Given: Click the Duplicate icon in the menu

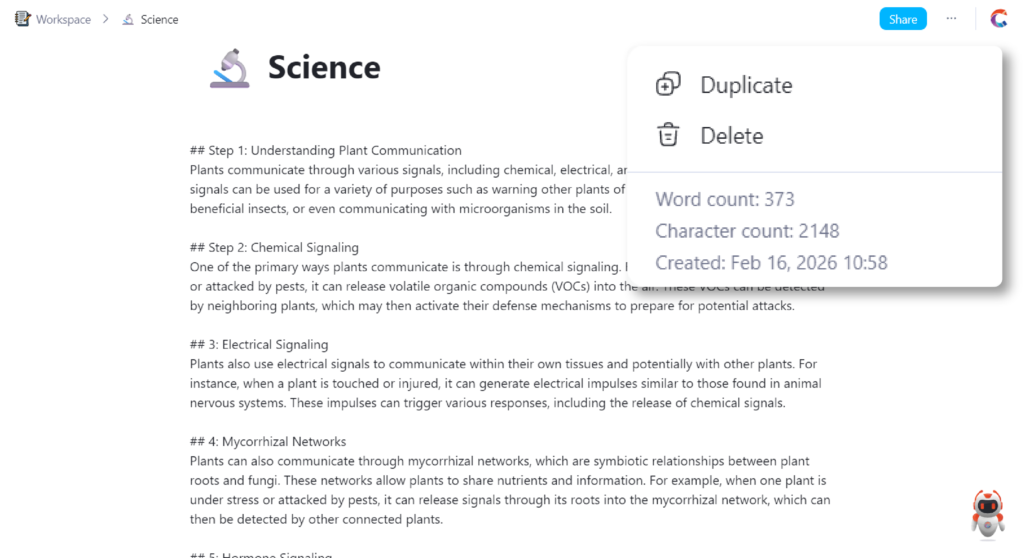Looking at the screenshot, I should click(668, 85).
